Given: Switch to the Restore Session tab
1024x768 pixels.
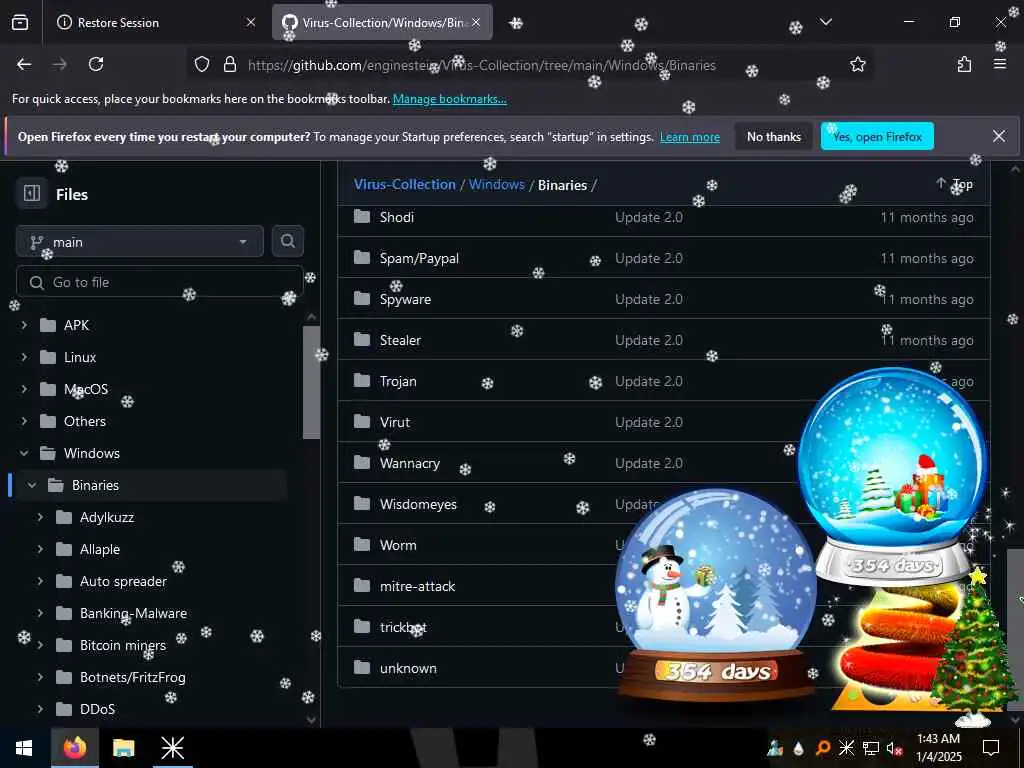Looking at the screenshot, I should [x=155, y=22].
